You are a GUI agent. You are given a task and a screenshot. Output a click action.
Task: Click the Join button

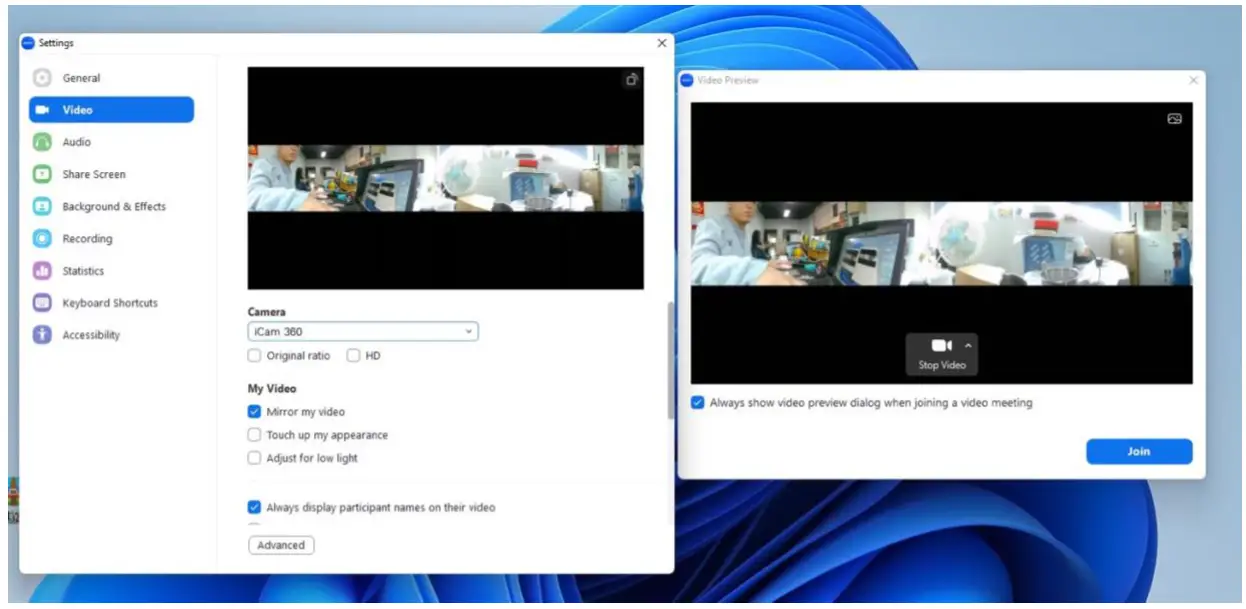(x=1139, y=451)
